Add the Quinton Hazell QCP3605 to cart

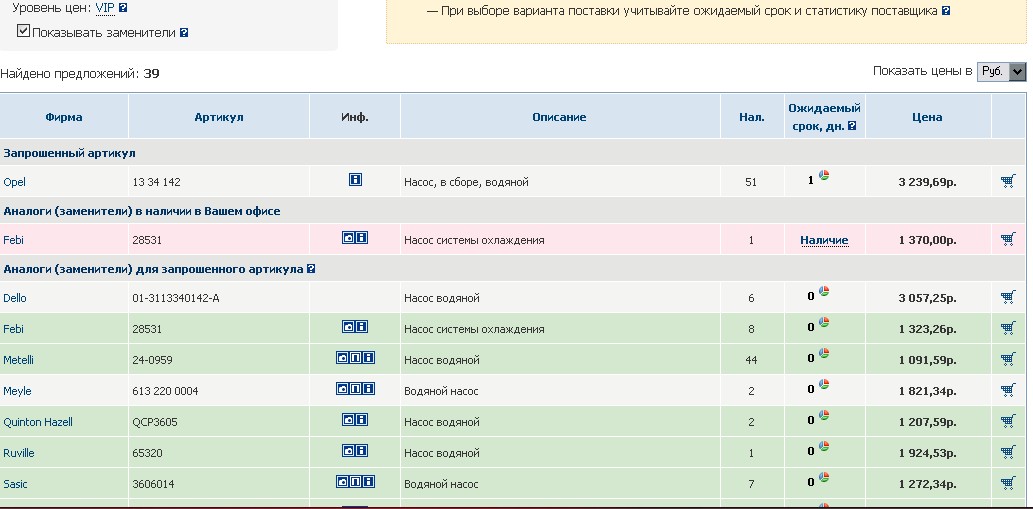coord(1007,421)
